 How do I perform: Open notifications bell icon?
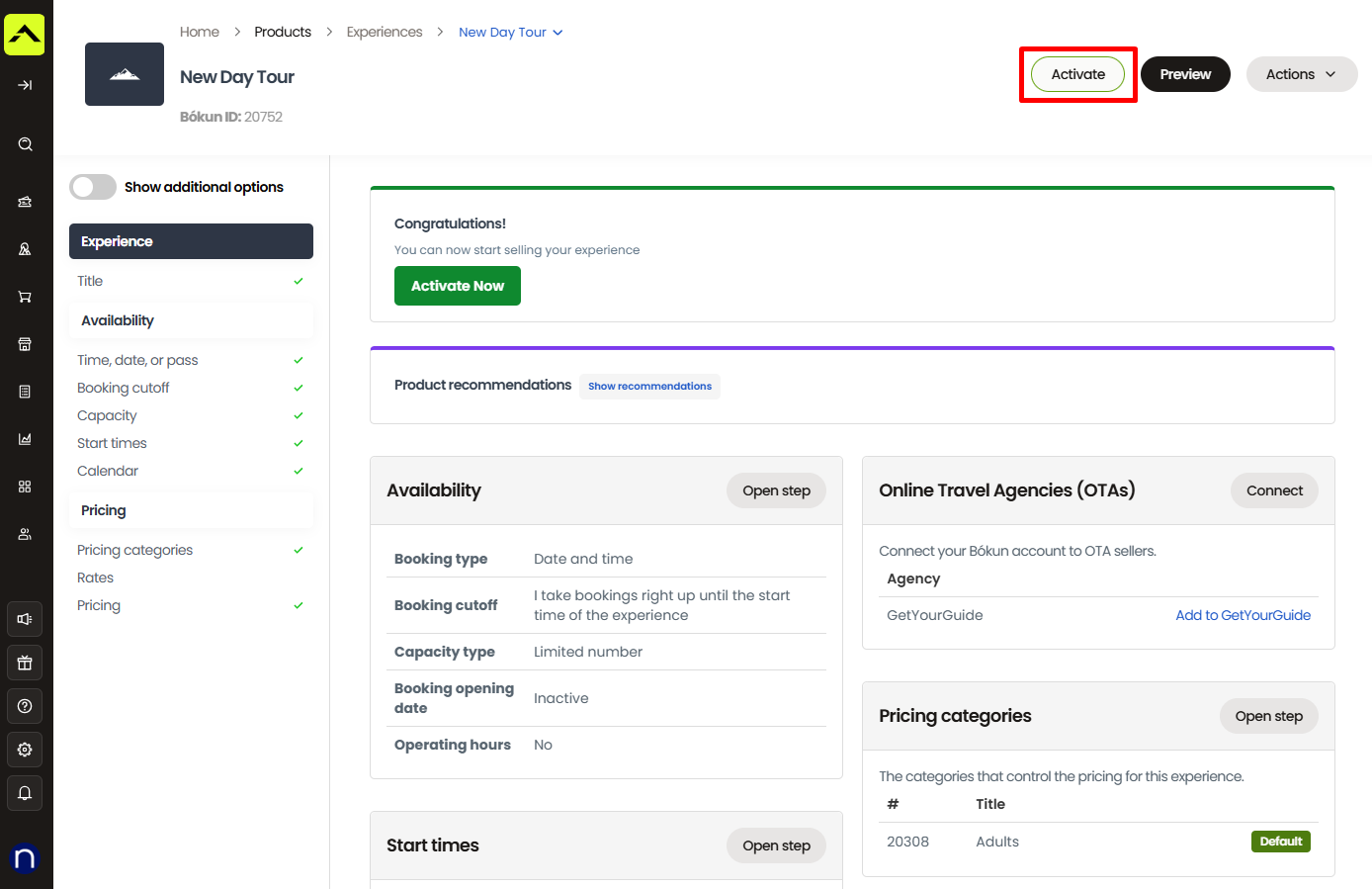tap(25, 793)
